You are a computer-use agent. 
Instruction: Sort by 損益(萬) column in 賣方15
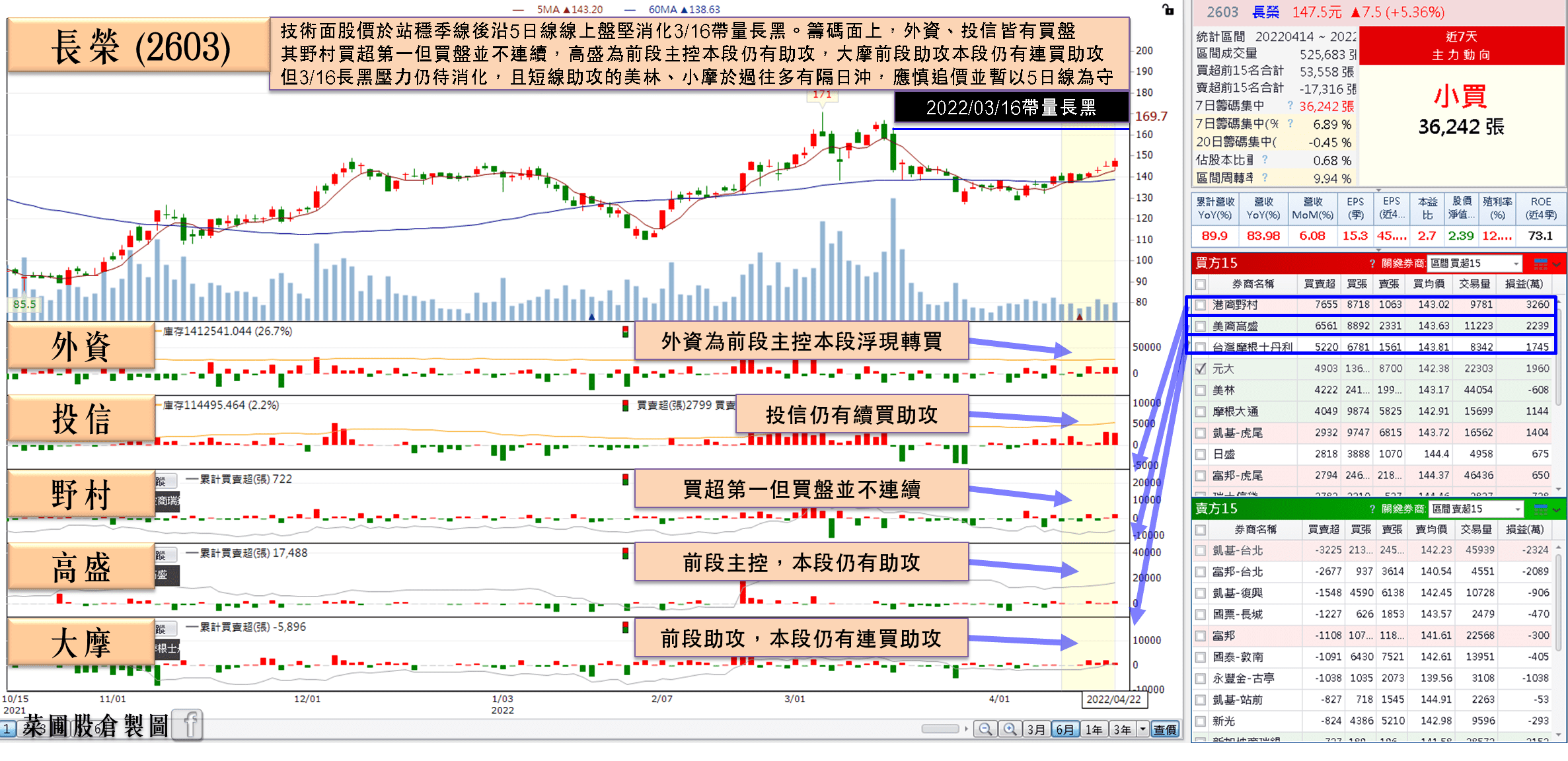pos(1525,530)
